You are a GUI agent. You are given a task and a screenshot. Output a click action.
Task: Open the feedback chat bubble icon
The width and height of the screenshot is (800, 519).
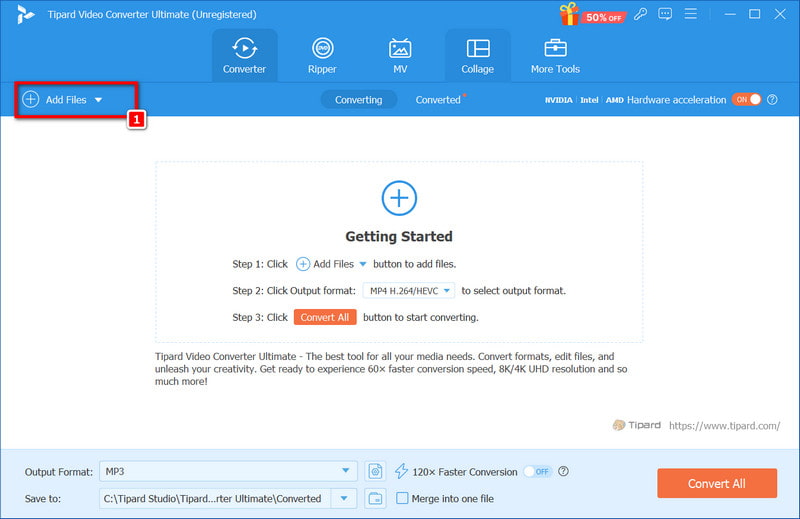[x=665, y=14]
